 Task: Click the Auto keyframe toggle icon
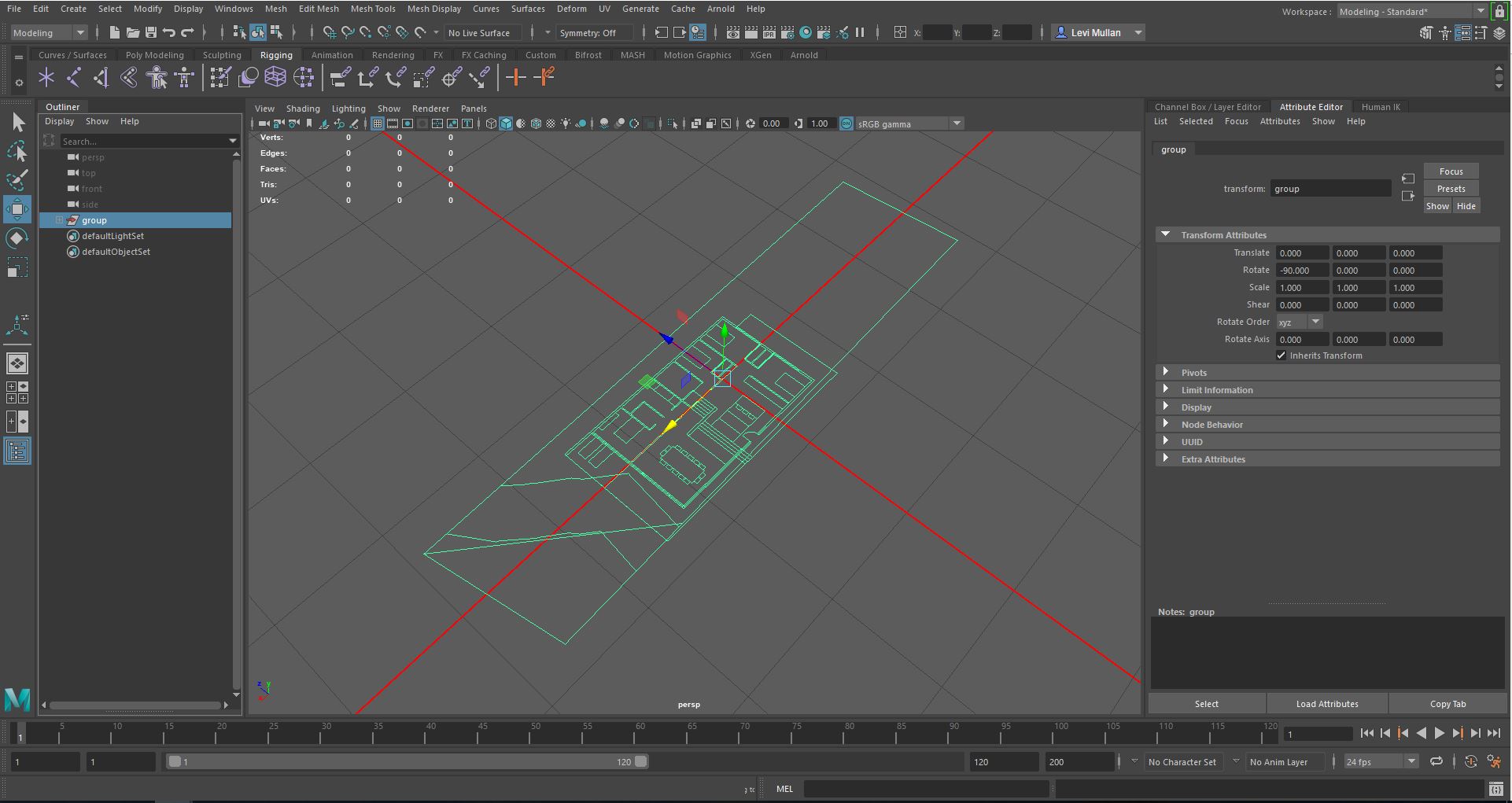pos(1471,761)
